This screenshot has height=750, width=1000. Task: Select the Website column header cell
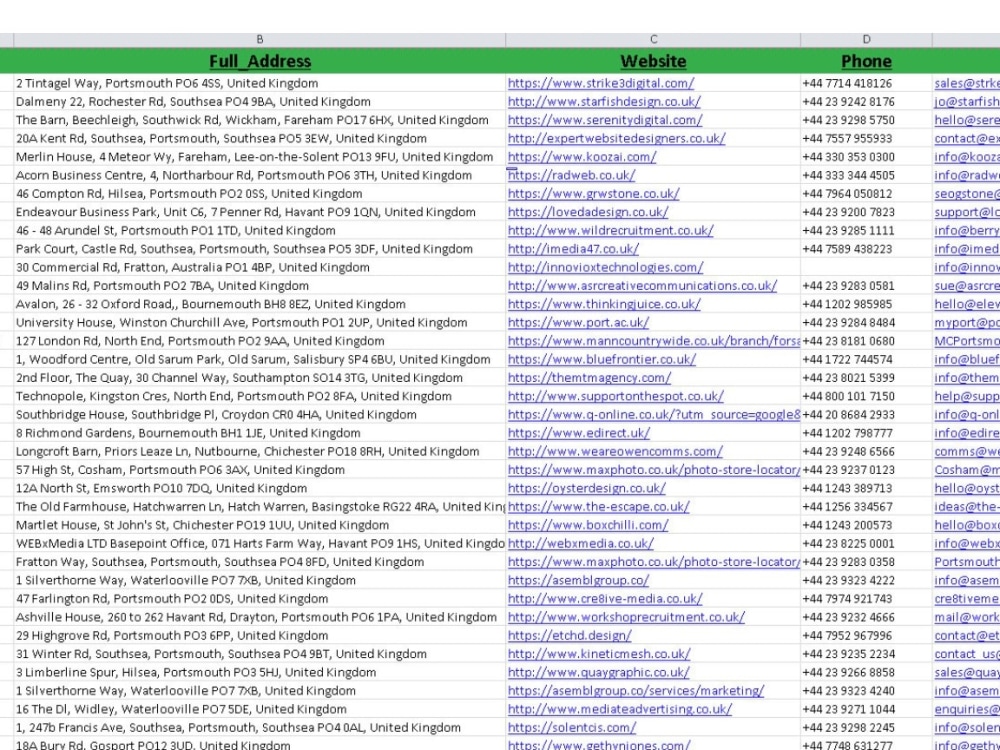tap(653, 59)
